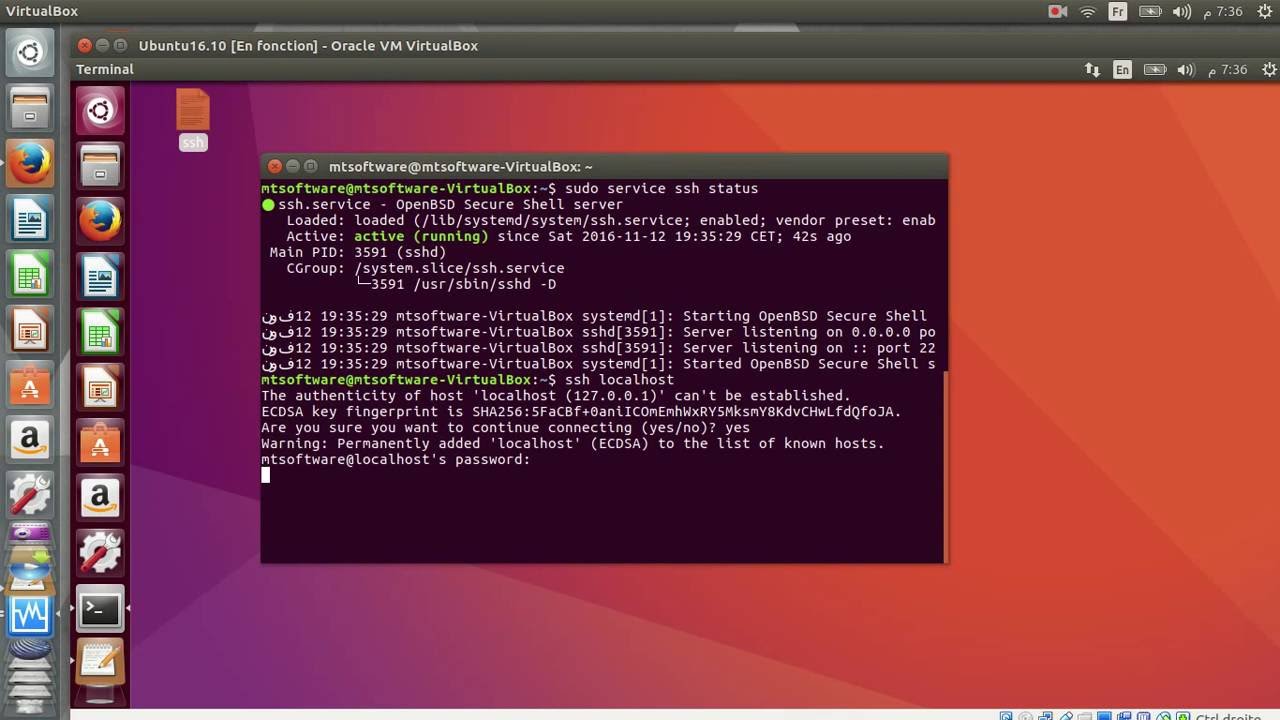
Task: Click the 'active (running)' status text
Action: [421, 237]
